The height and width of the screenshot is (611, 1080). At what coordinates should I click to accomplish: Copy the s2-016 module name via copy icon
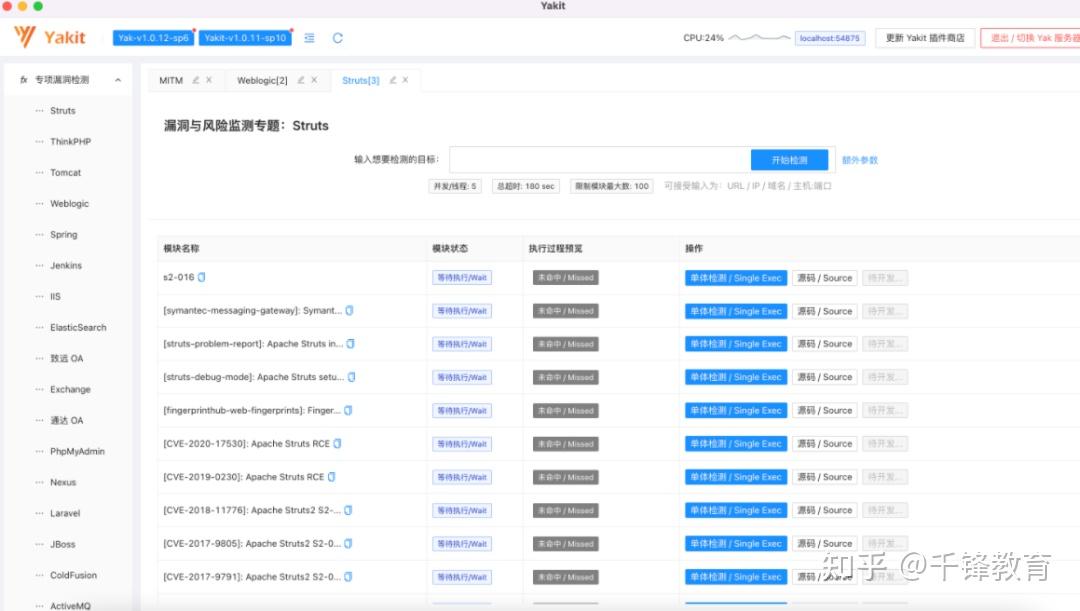tap(200, 277)
